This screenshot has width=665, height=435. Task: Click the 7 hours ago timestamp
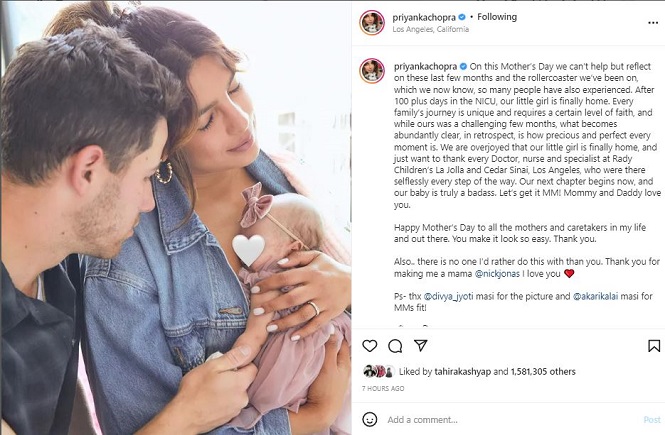click(383, 388)
